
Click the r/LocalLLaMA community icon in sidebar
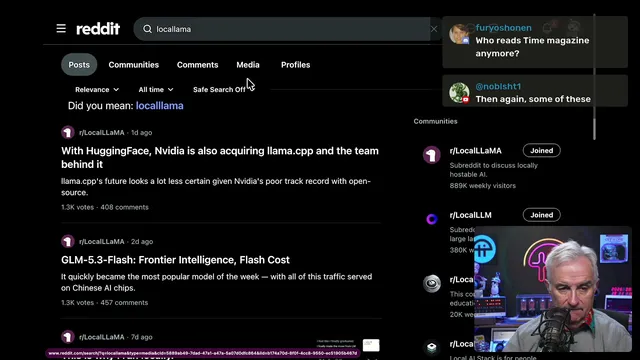click(431, 155)
